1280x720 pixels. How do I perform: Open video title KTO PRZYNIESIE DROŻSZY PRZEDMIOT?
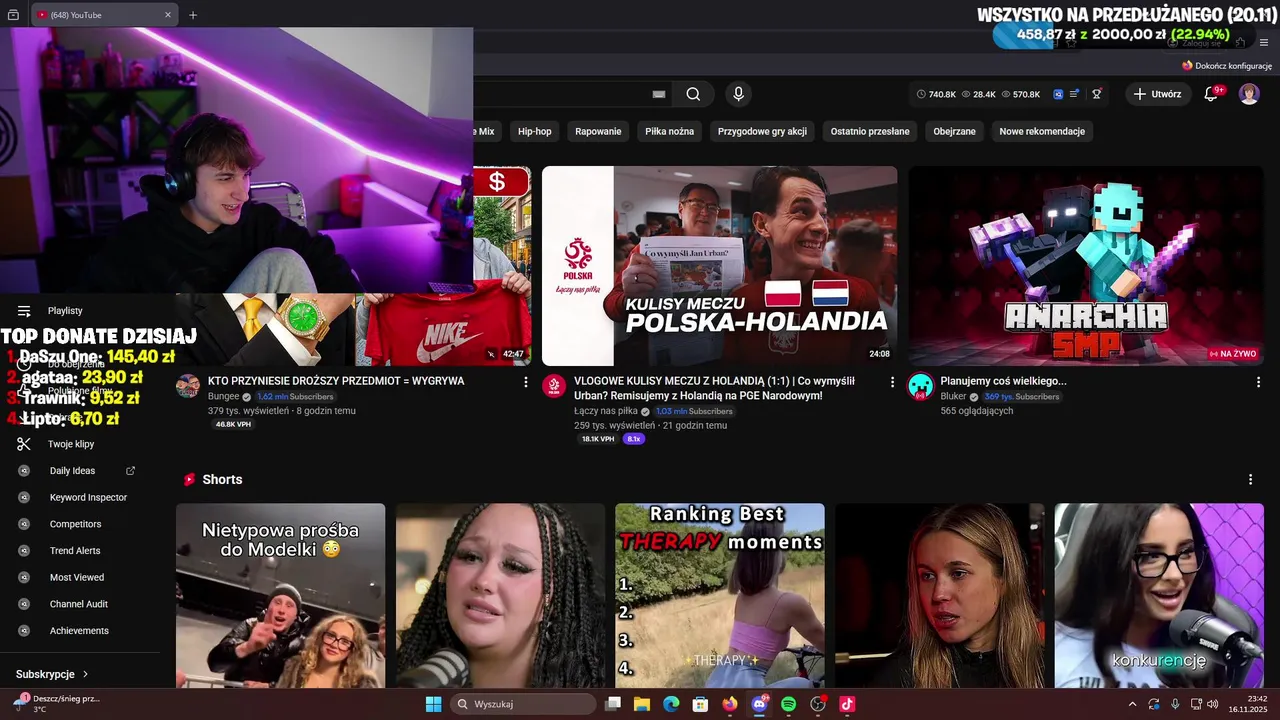pyautogui.click(x=336, y=381)
